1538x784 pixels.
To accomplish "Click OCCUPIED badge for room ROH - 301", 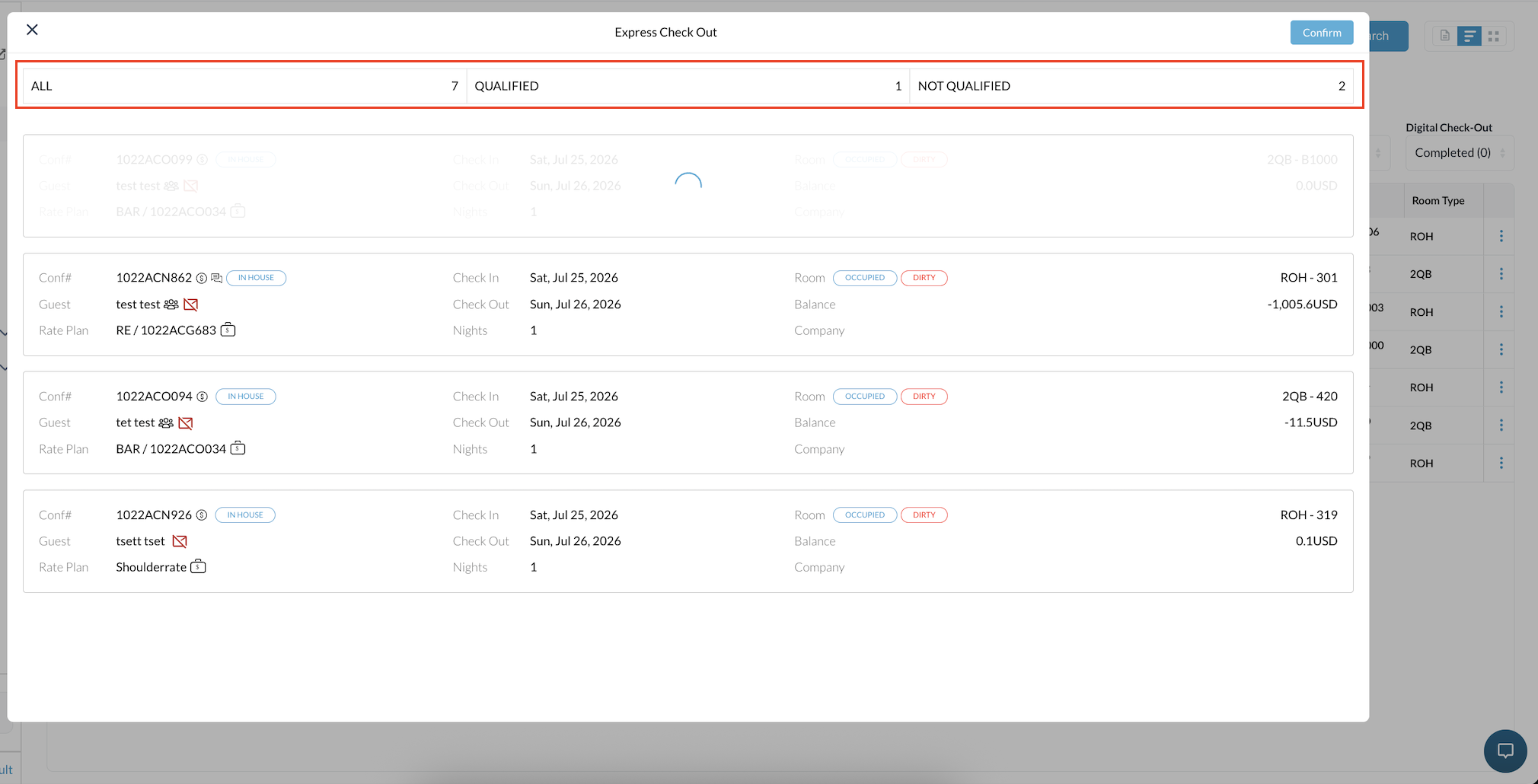I will (865, 278).
